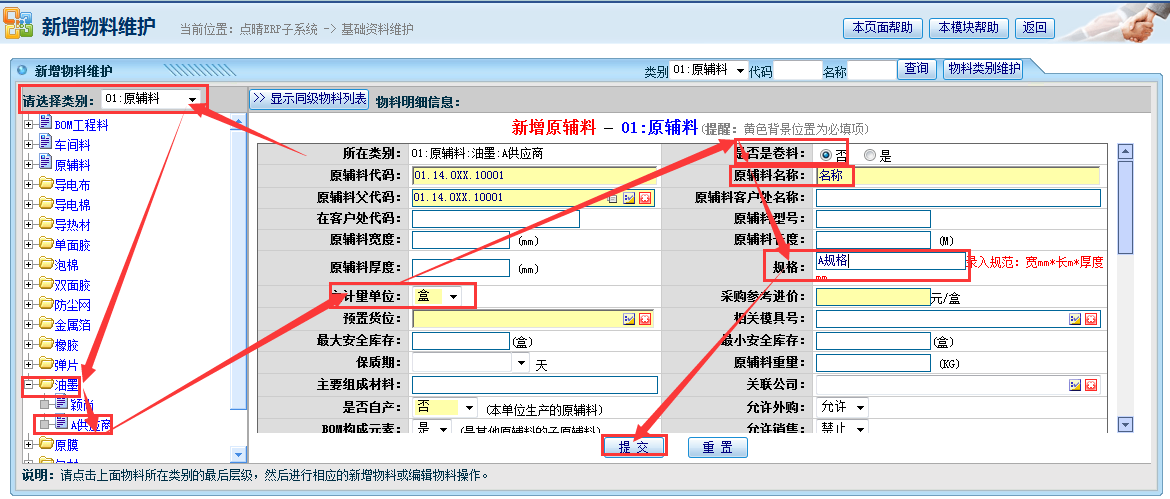The image size is (1170, 499).
Task: Open the 请选择类别 dropdown
Action: click(192, 99)
